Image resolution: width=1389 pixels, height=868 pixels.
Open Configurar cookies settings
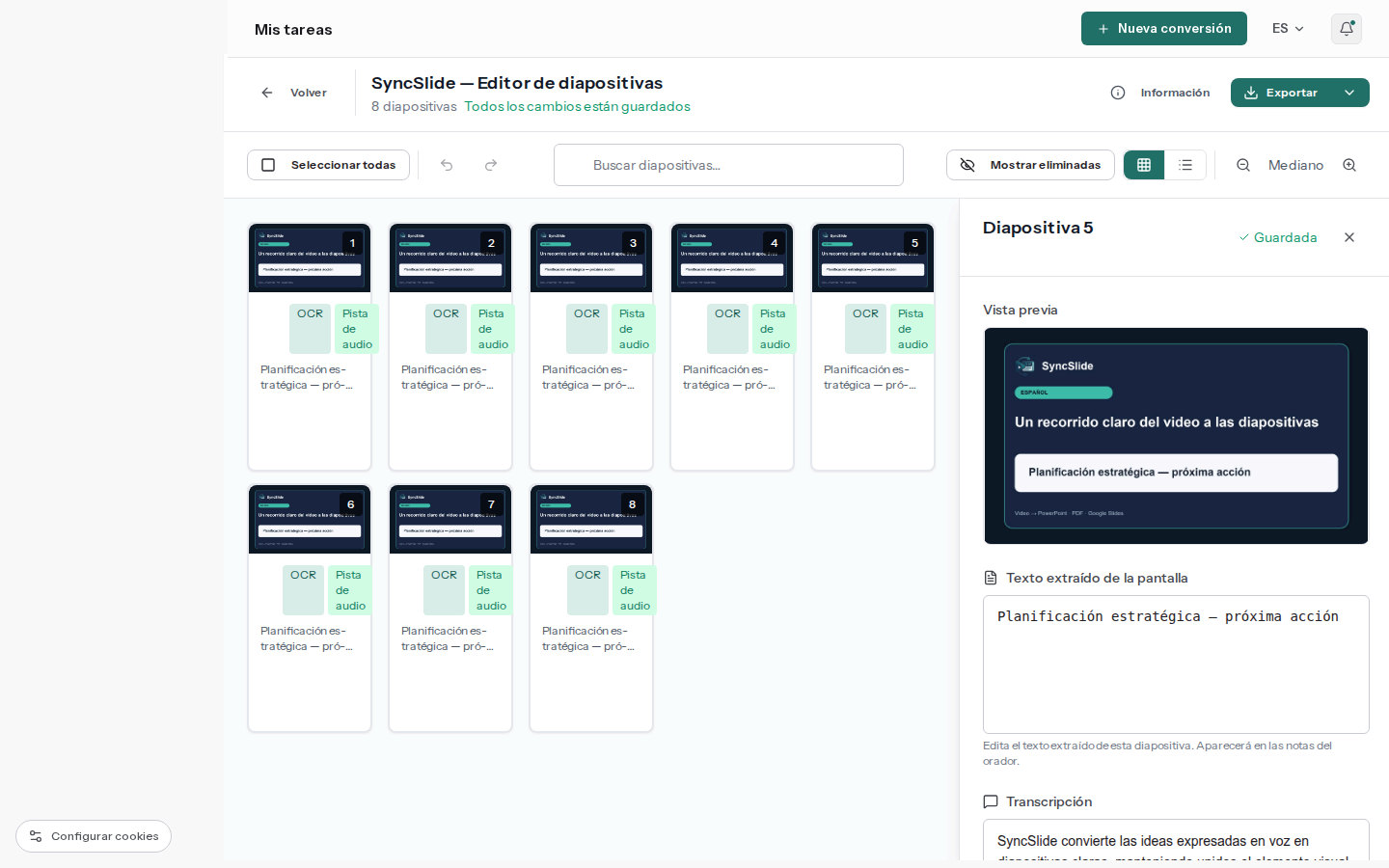coord(94,836)
